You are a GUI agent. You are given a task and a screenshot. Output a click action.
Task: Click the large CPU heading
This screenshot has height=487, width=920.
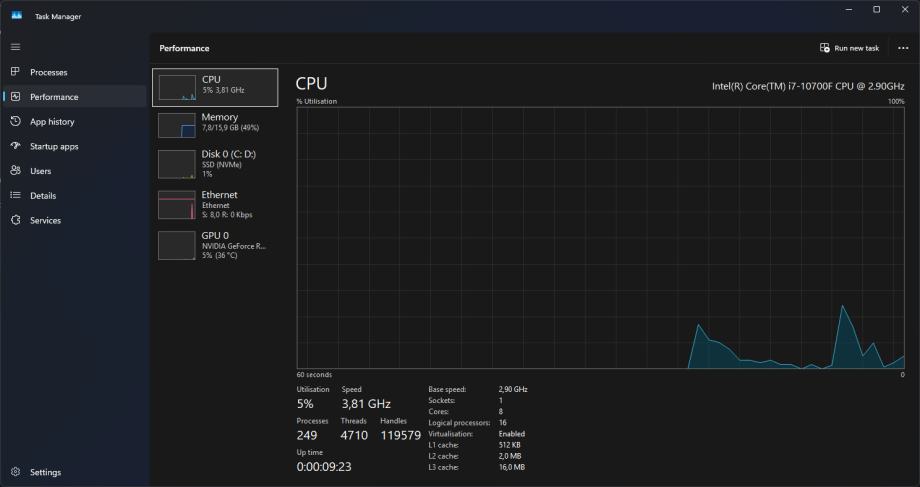pyautogui.click(x=312, y=83)
